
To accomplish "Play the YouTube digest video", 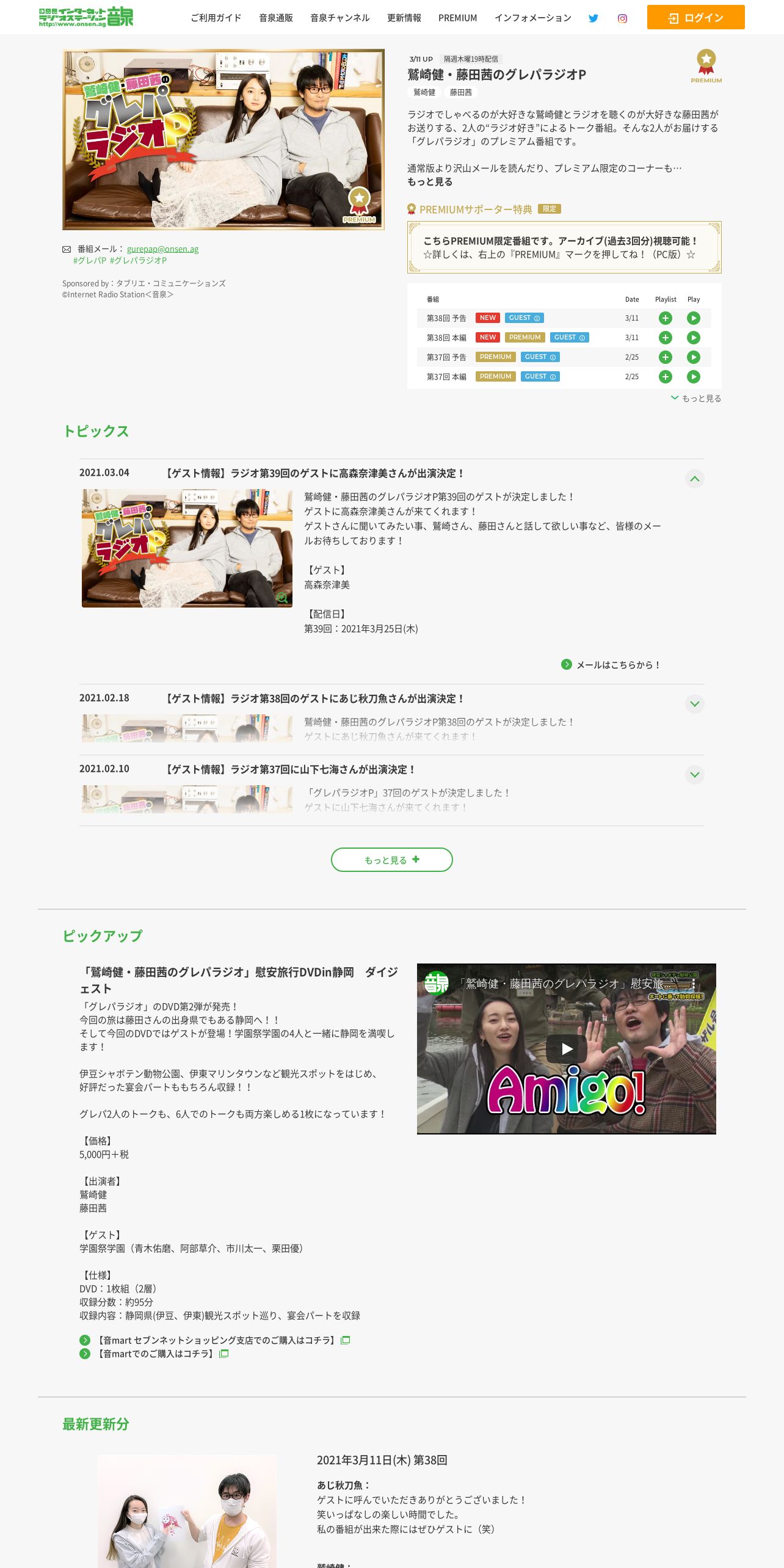I will coord(567,1048).
